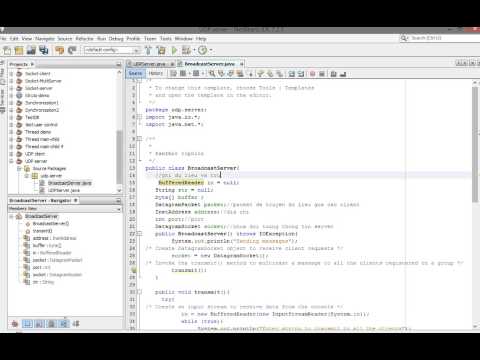The width and height of the screenshot is (480, 360).
Task: Open the Debug menu
Action: (116, 39)
